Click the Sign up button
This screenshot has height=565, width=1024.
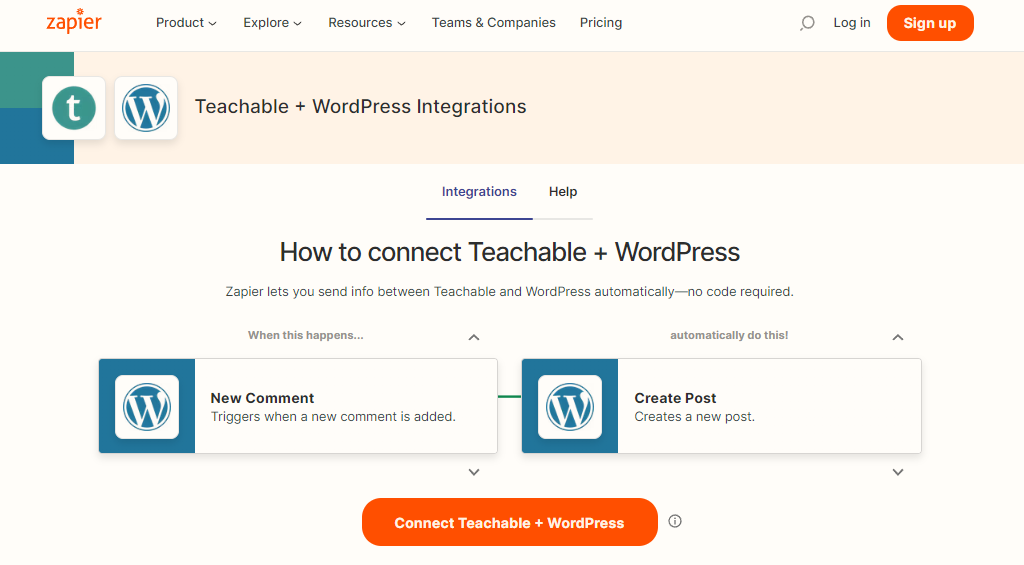(930, 23)
